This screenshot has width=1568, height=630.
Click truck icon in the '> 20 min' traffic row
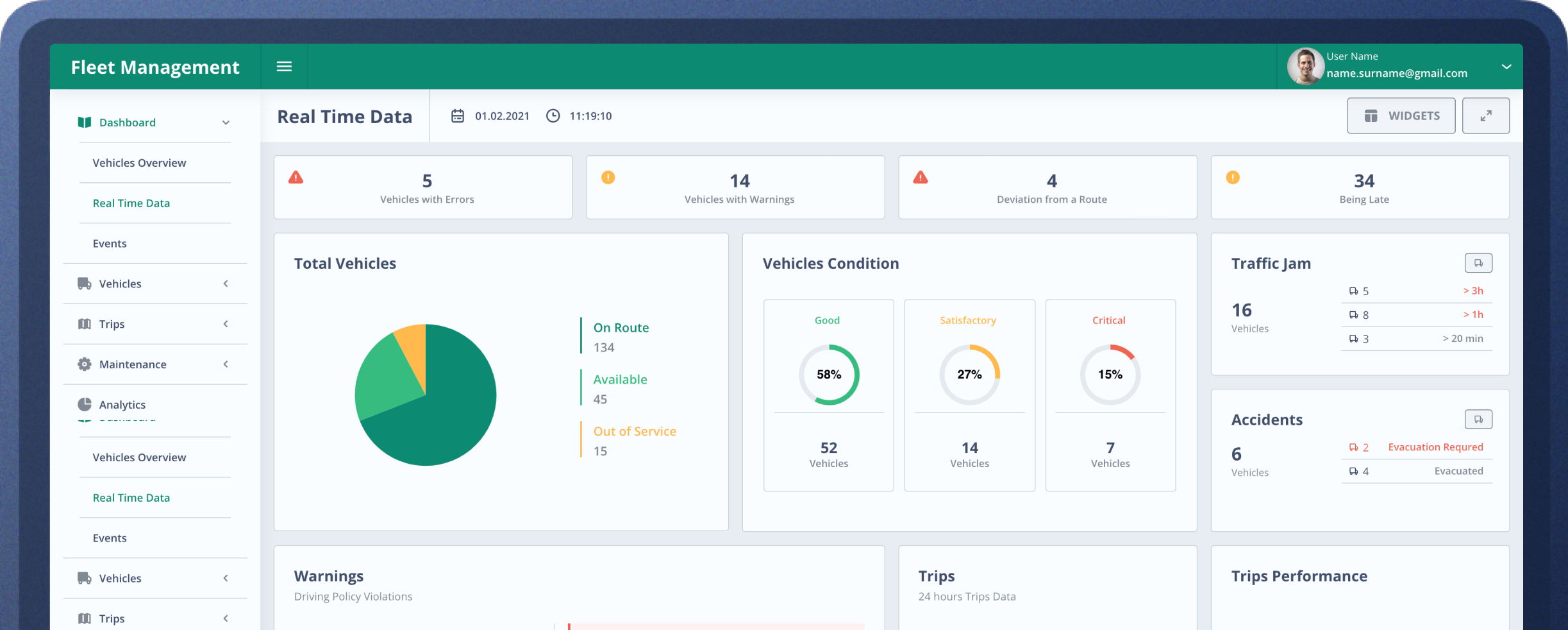coord(1353,339)
